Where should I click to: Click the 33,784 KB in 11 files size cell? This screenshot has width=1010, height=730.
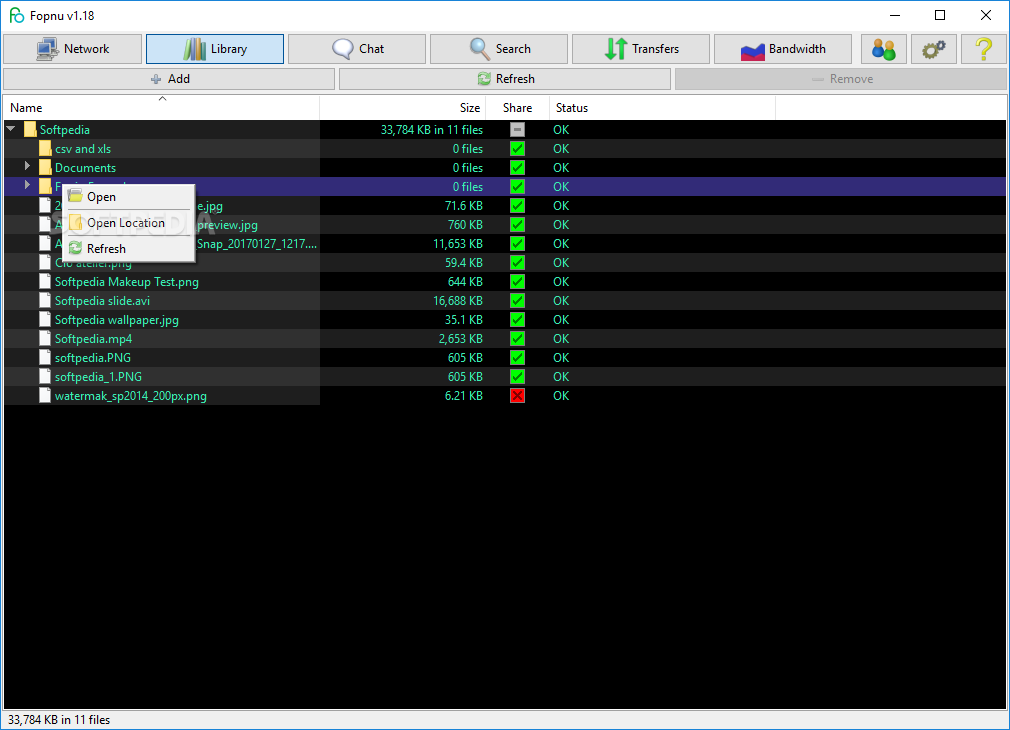pos(432,130)
